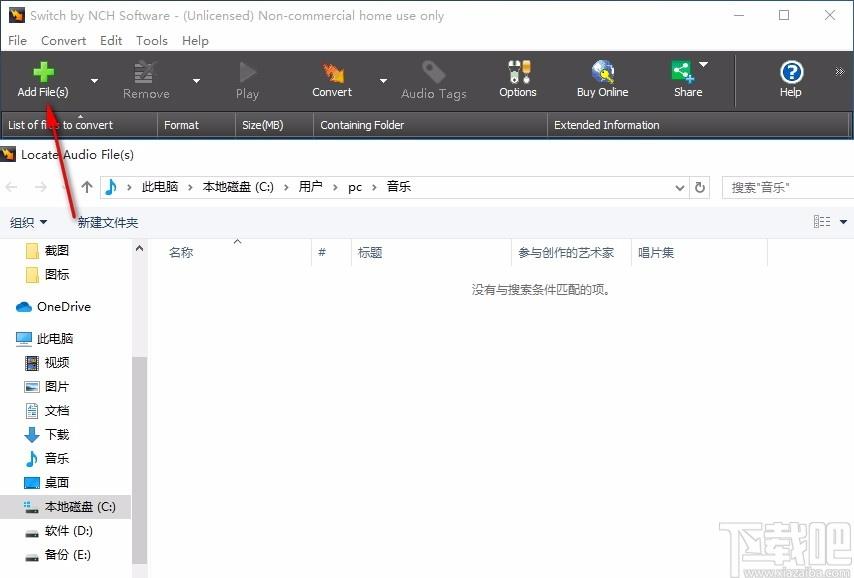
Task: Open the Help question-mark icon
Action: coord(791,72)
